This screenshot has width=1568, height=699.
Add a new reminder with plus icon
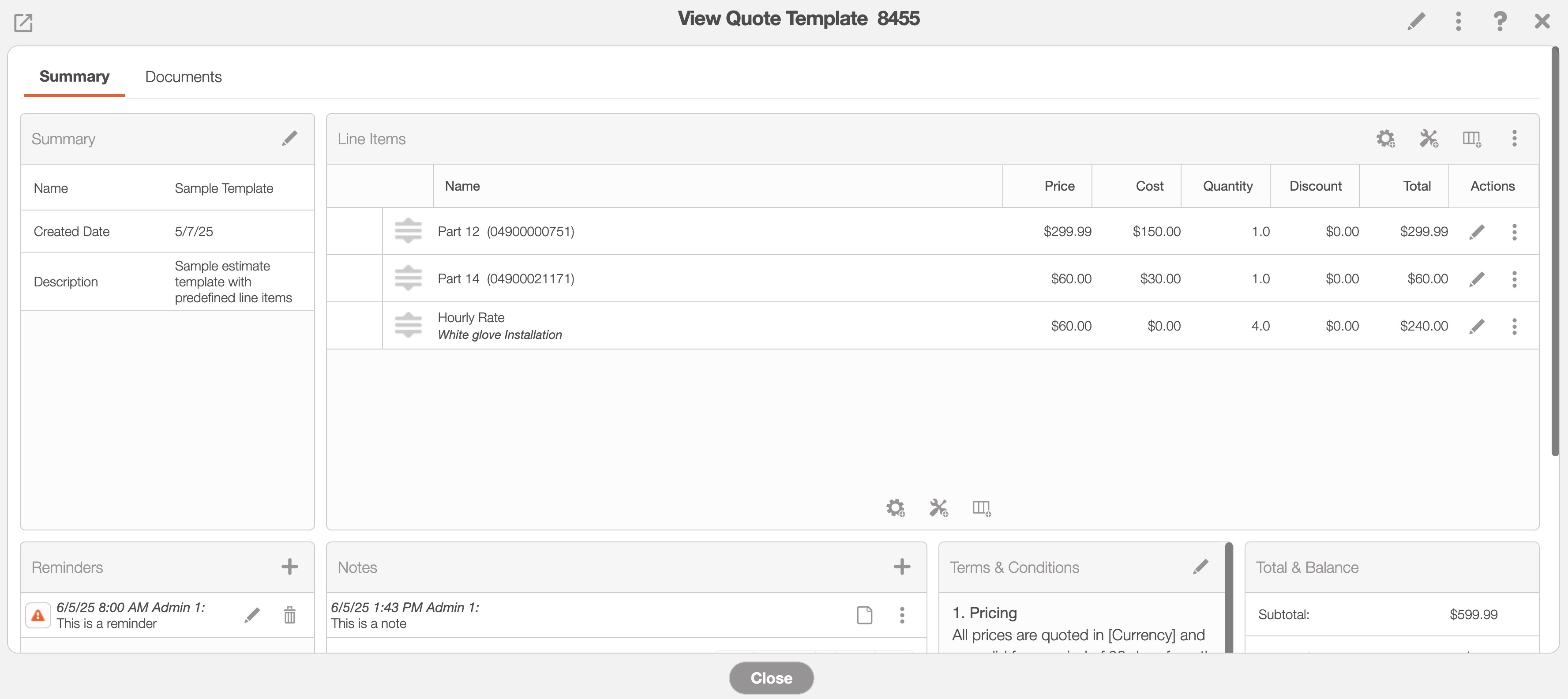pyautogui.click(x=290, y=567)
